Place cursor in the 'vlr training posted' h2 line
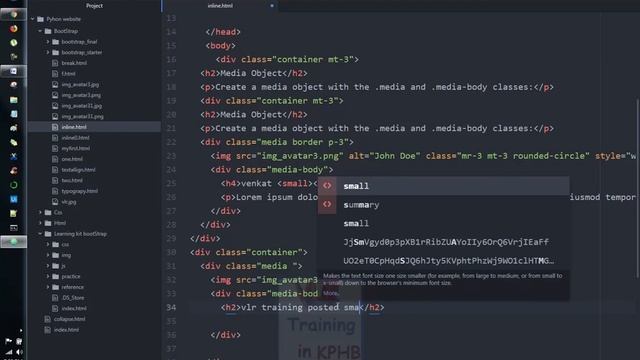 tap(302, 307)
